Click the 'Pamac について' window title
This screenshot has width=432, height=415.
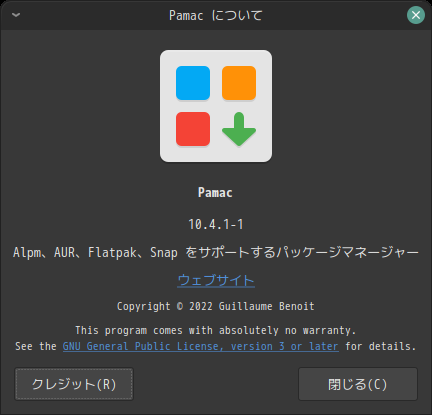(x=216, y=15)
